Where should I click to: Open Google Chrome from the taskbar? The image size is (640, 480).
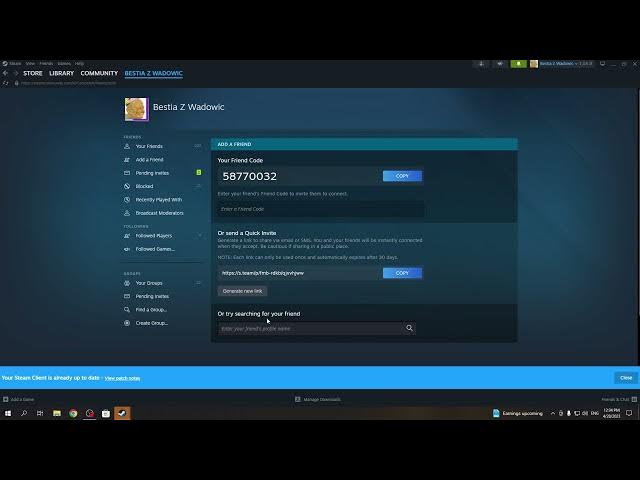click(x=73, y=413)
